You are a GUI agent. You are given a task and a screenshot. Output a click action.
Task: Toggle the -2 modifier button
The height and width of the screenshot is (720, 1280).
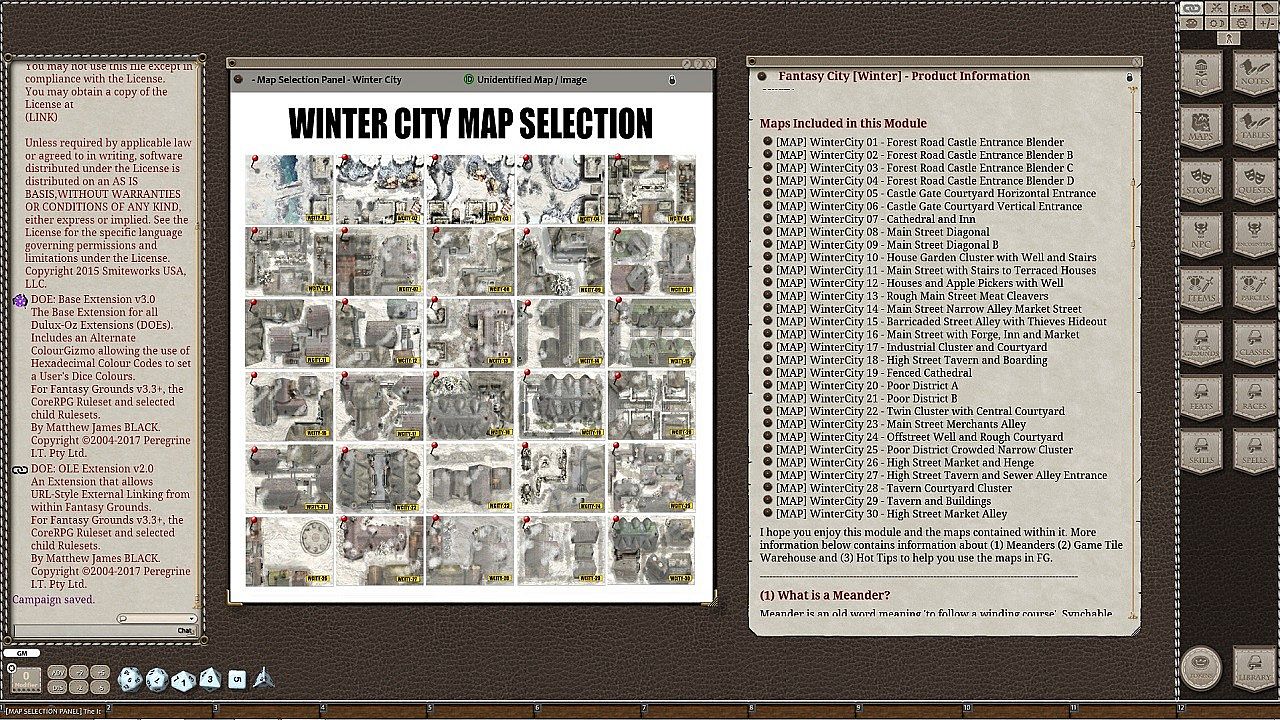pyautogui.click(x=80, y=687)
